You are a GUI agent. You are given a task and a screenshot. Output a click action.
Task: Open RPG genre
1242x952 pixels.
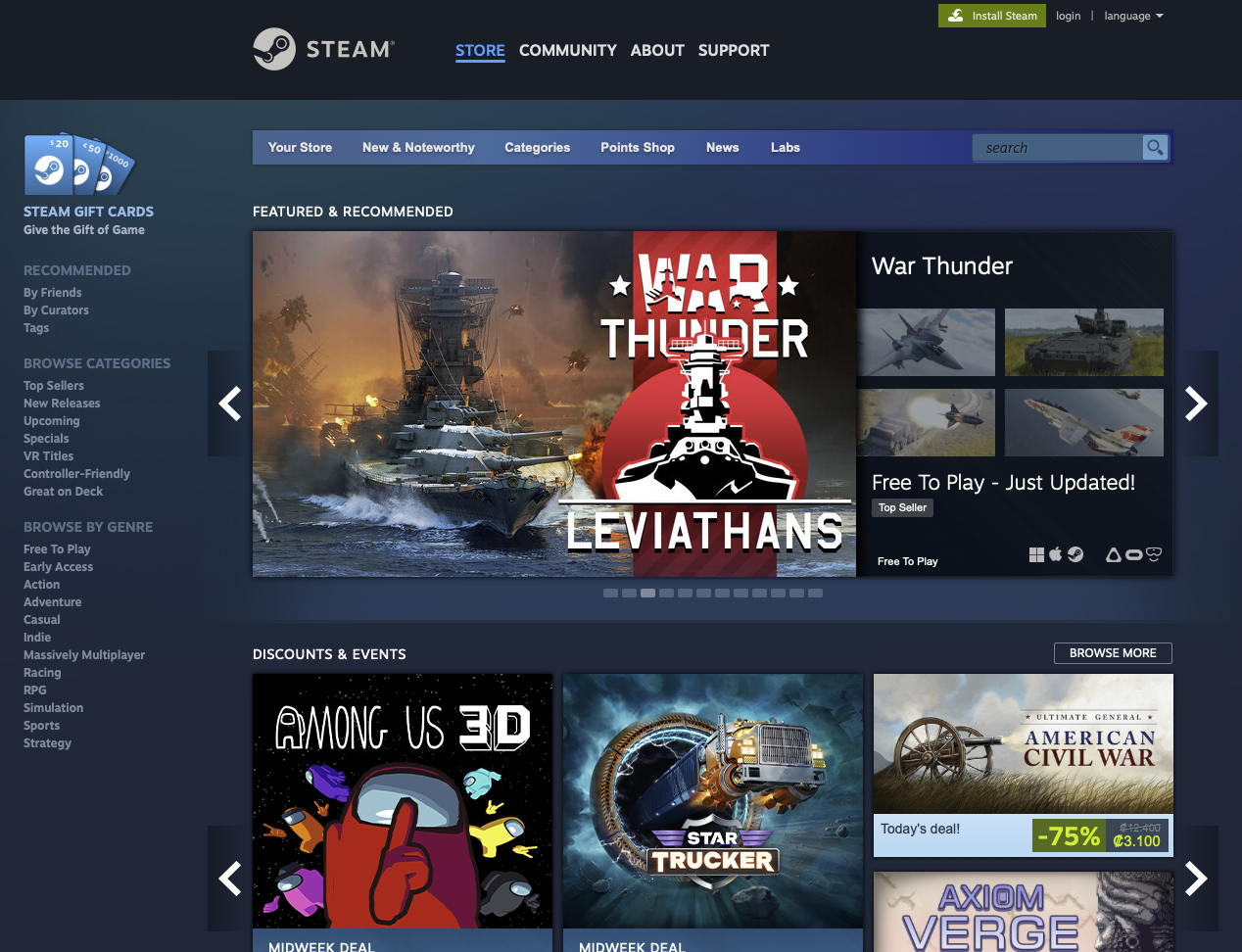(x=35, y=690)
